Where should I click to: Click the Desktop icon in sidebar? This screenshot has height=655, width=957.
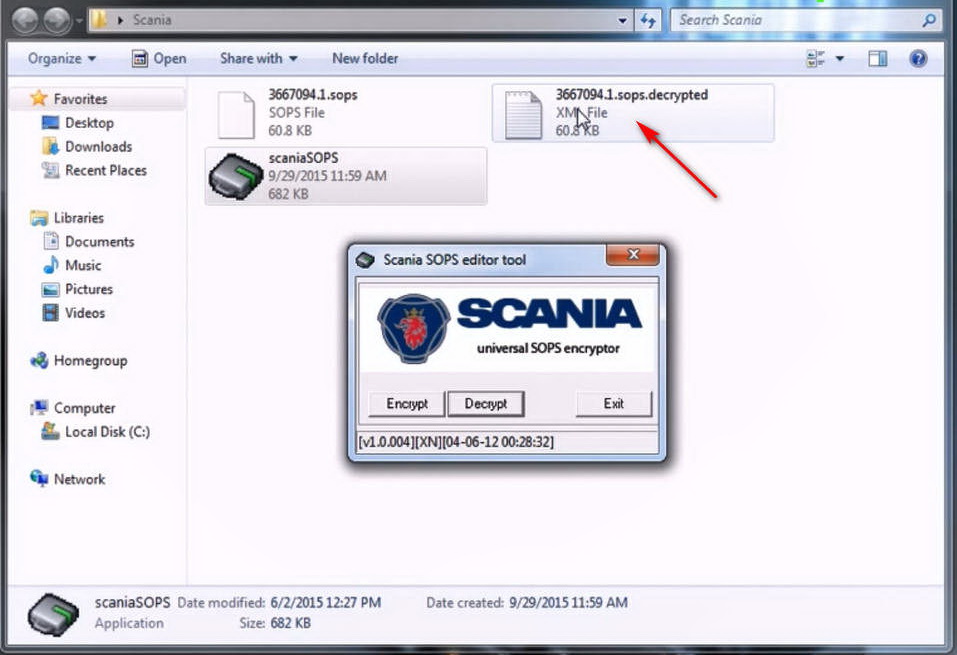tap(51, 123)
